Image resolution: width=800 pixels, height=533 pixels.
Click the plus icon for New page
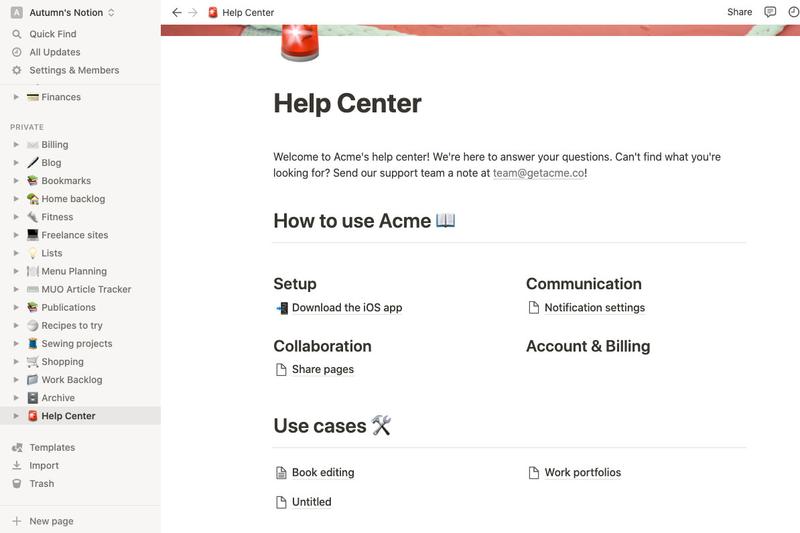[x=17, y=521]
